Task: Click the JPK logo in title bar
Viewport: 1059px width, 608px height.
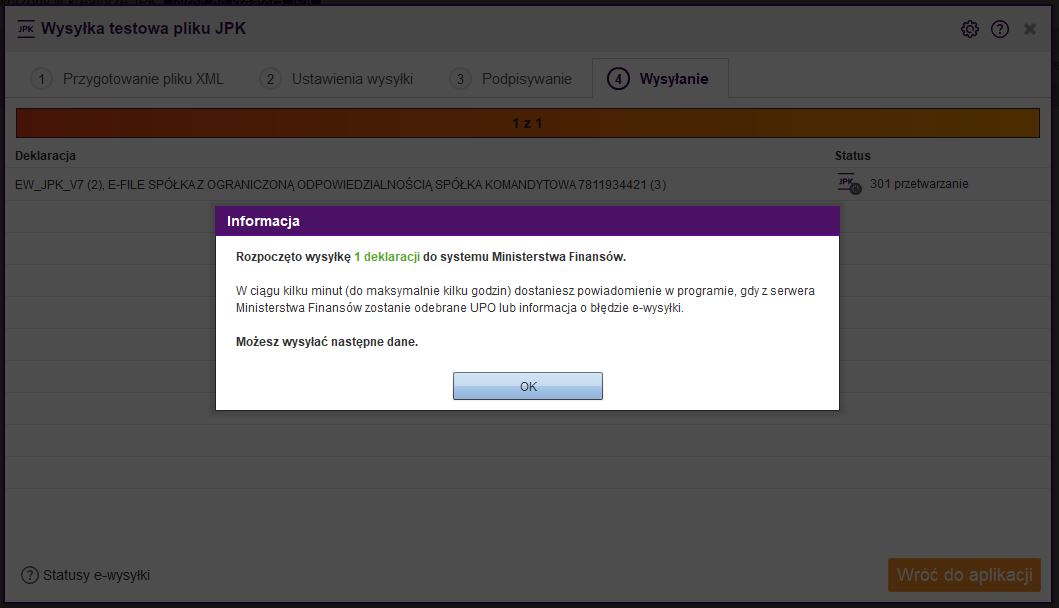Action: 25,29
